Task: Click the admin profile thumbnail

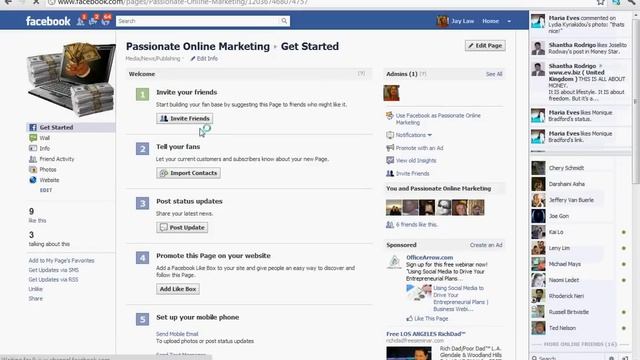Action: coord(391,93)
